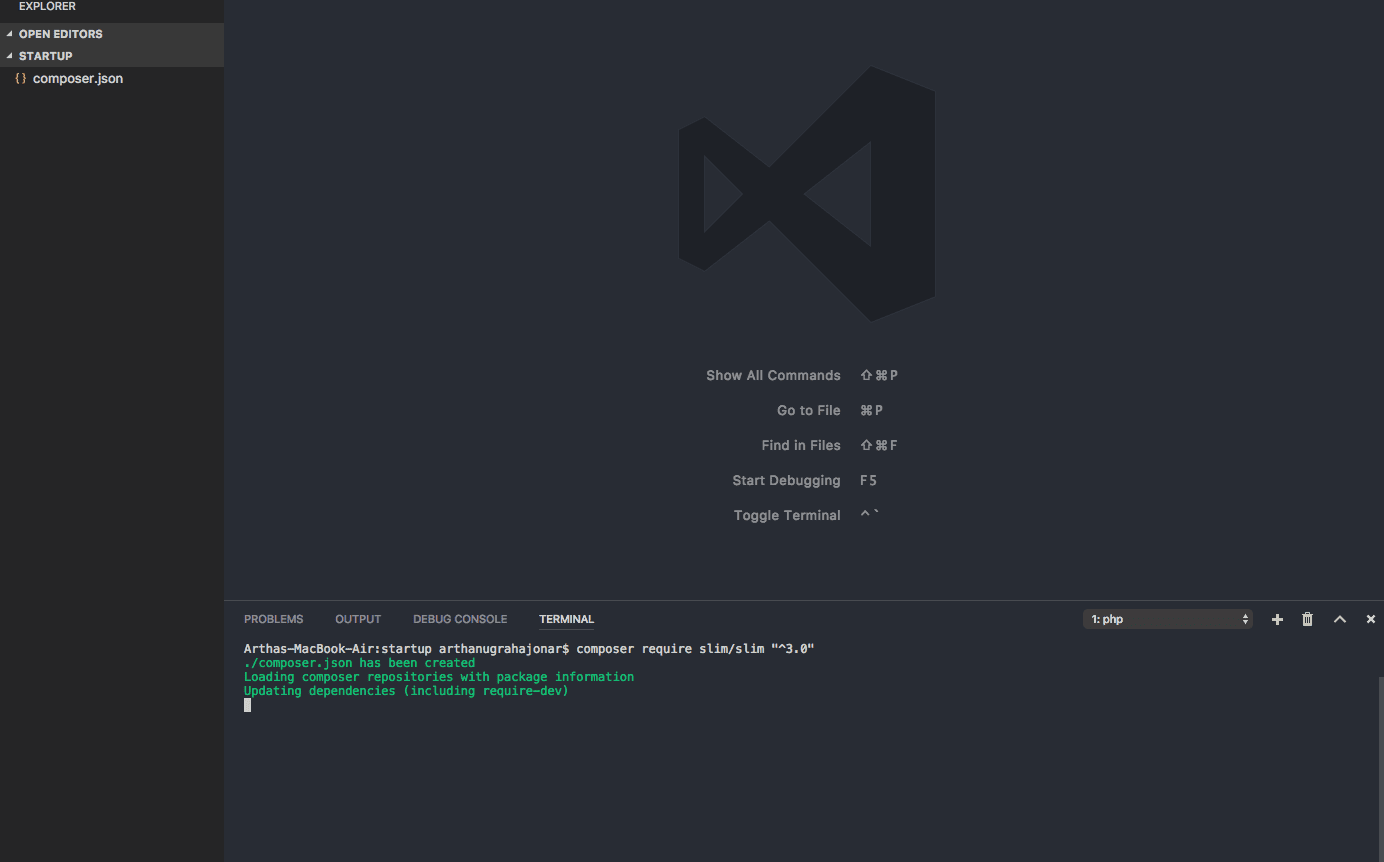Kill the terminal with the trash icon
The image size is (1384, 862).
(x=1307, y=620)
